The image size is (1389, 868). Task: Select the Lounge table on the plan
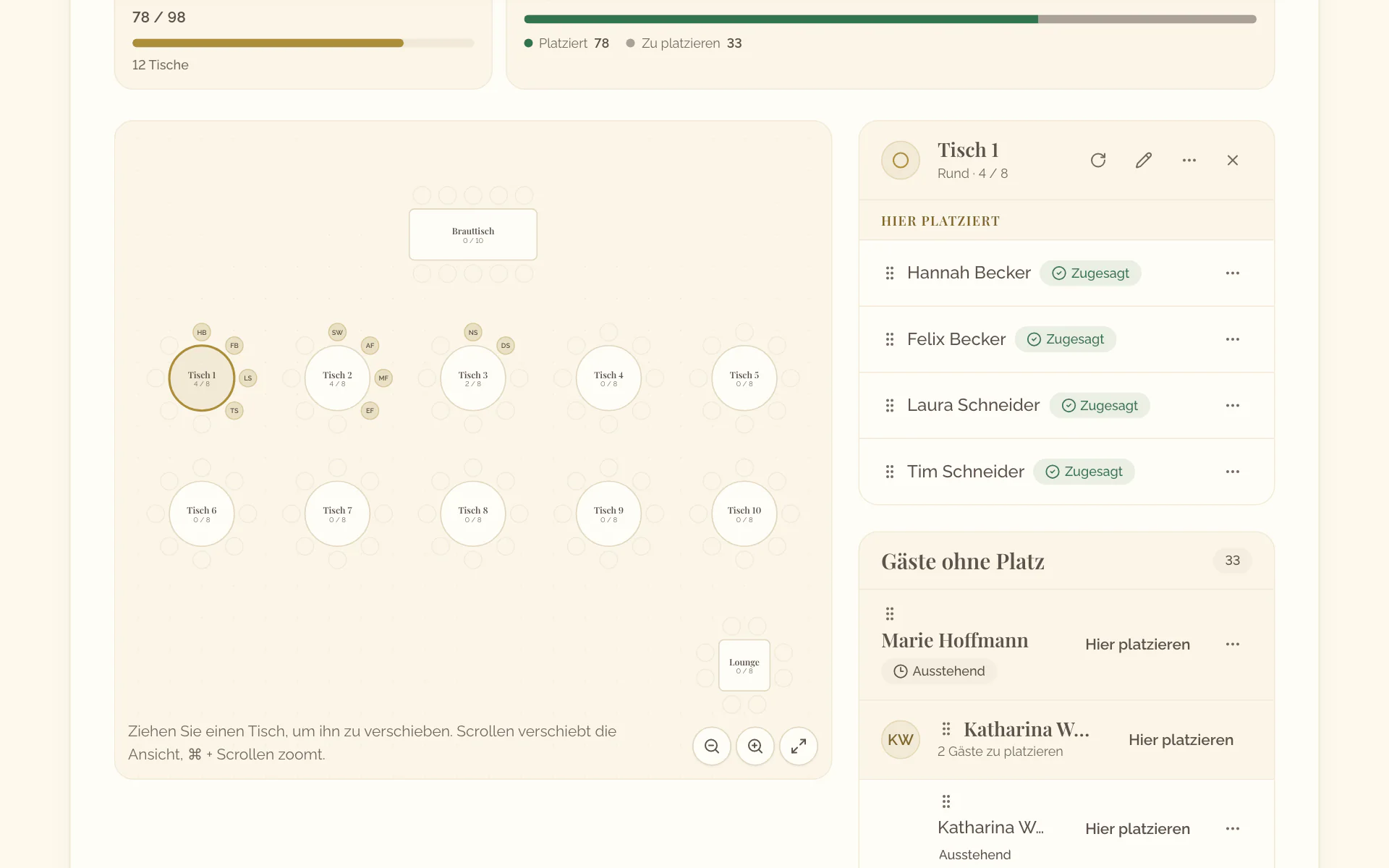coord(744,665)
